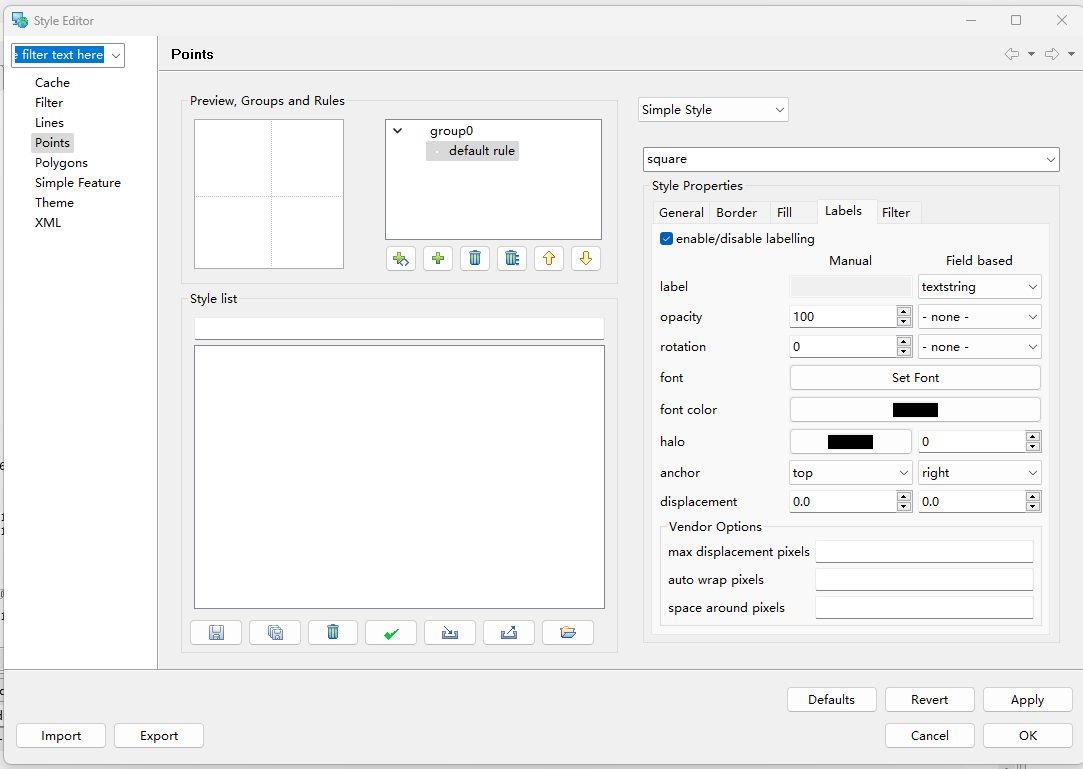Open the style folder icon
This screenshot has height=769, width=1083.
point(568,632)
